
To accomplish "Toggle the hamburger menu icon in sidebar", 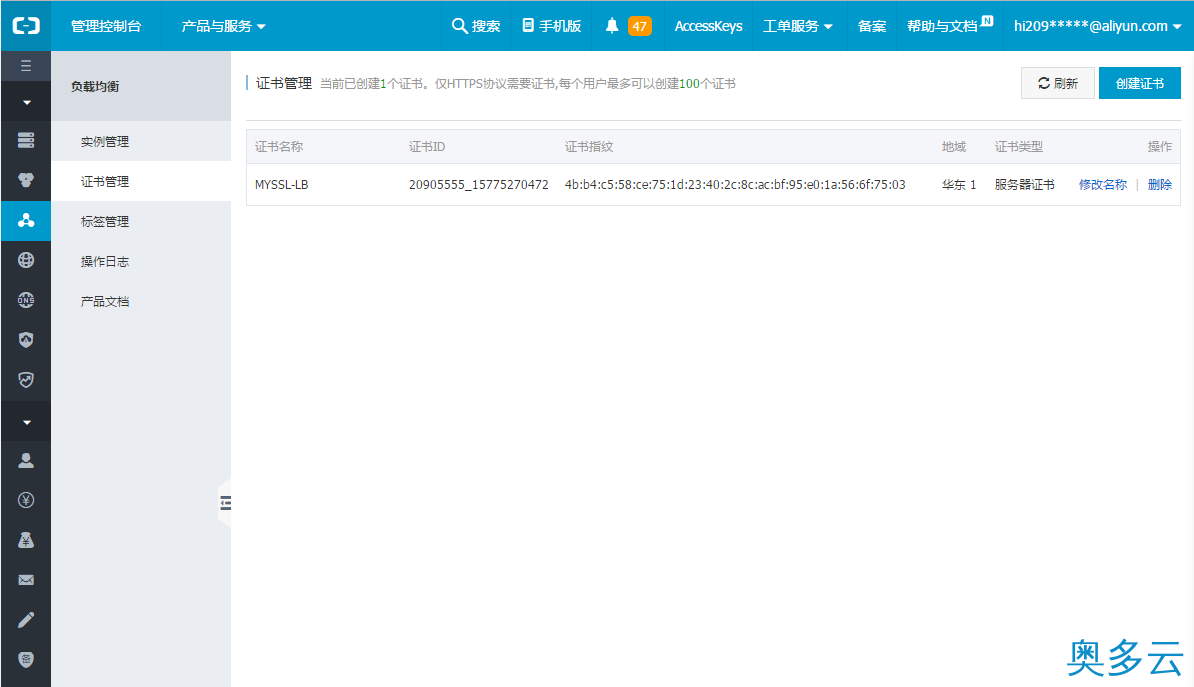I will 26,66.
